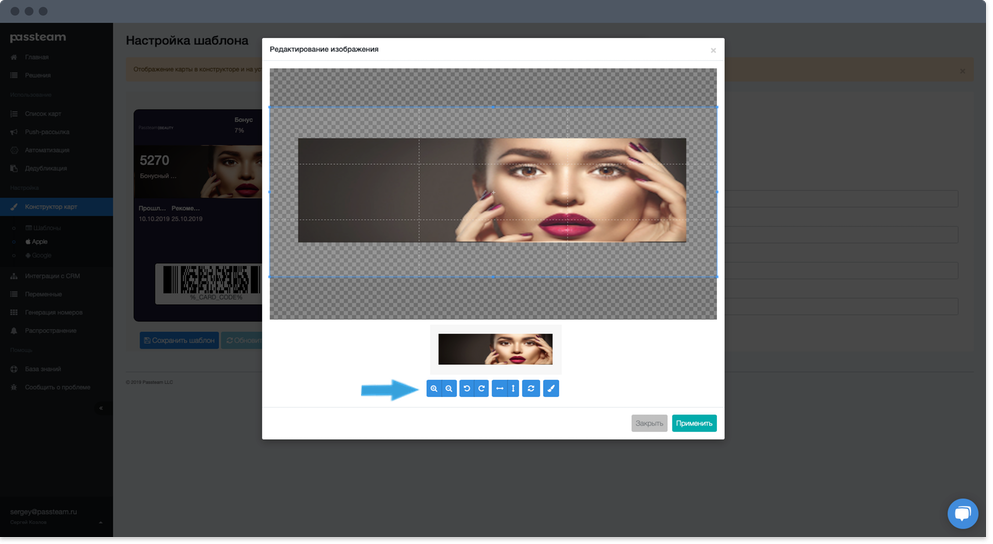Collapse the sidebar with the arrow toggle

pyautogui.click(x=101, y=408)
